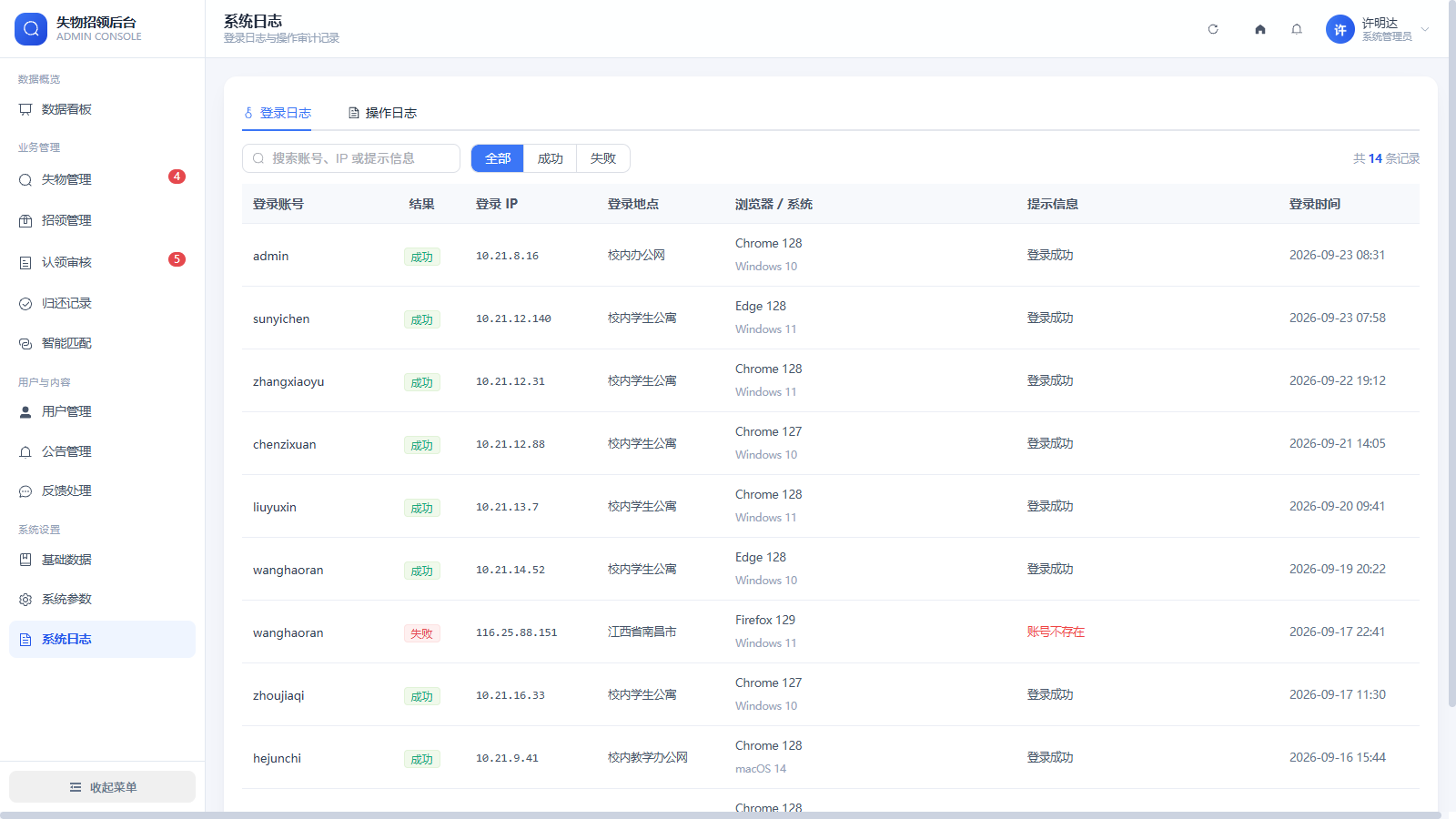Focus the 搜索账号、IP 或提示信息 search box
The image size is (1456, 819).
(x=351, y=158)
